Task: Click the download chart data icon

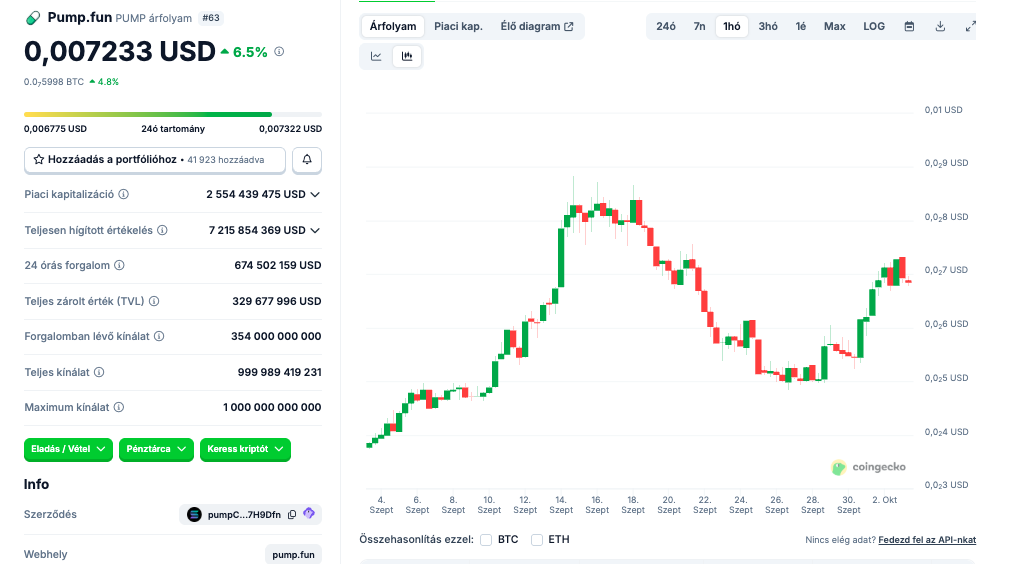Action: pyautogui.click(x=940, y=27)
